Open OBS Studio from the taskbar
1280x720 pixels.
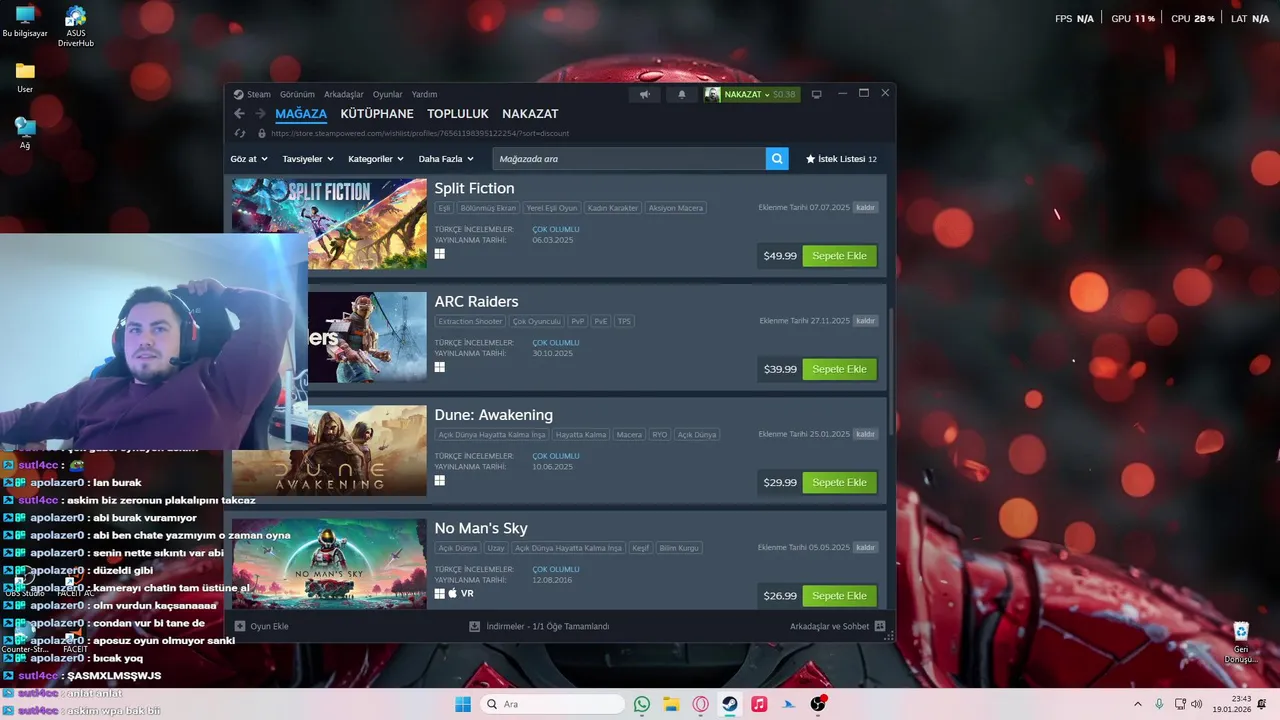[818, 704]
